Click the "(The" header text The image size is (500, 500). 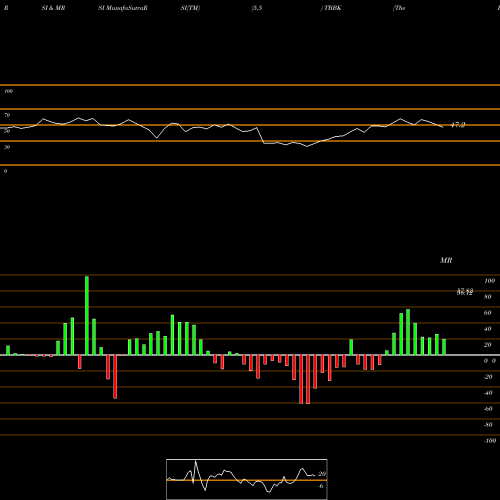click(x=399, y=8)
